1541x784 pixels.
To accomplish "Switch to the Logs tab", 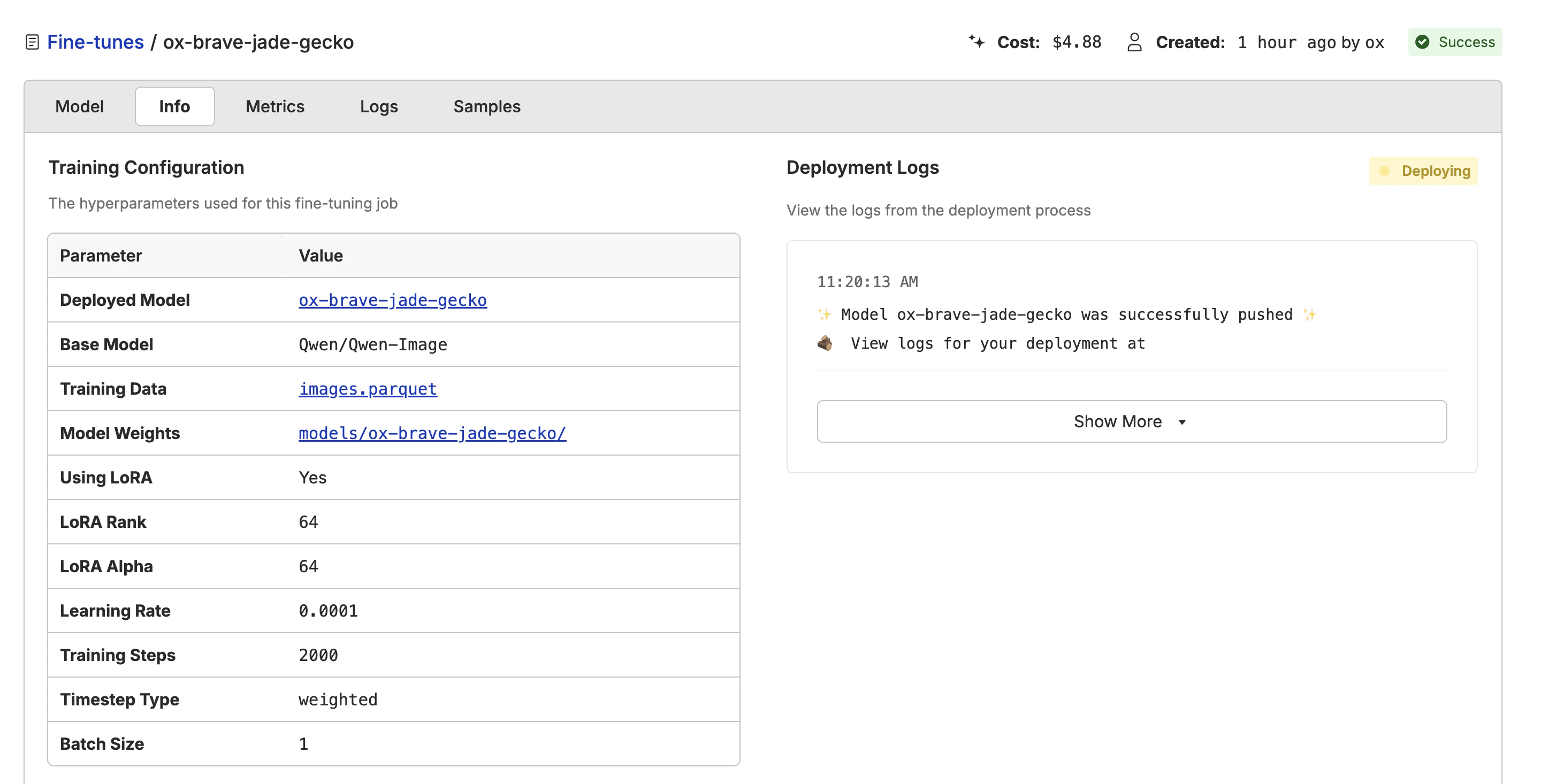I will pyautogui.click(x=379, y=106).
